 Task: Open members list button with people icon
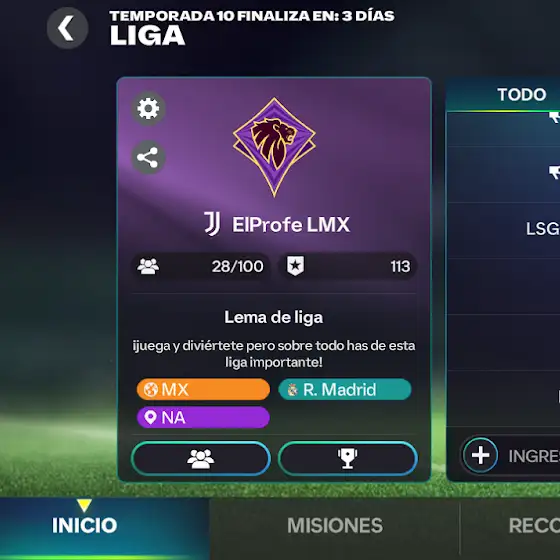tap(201, 459)
